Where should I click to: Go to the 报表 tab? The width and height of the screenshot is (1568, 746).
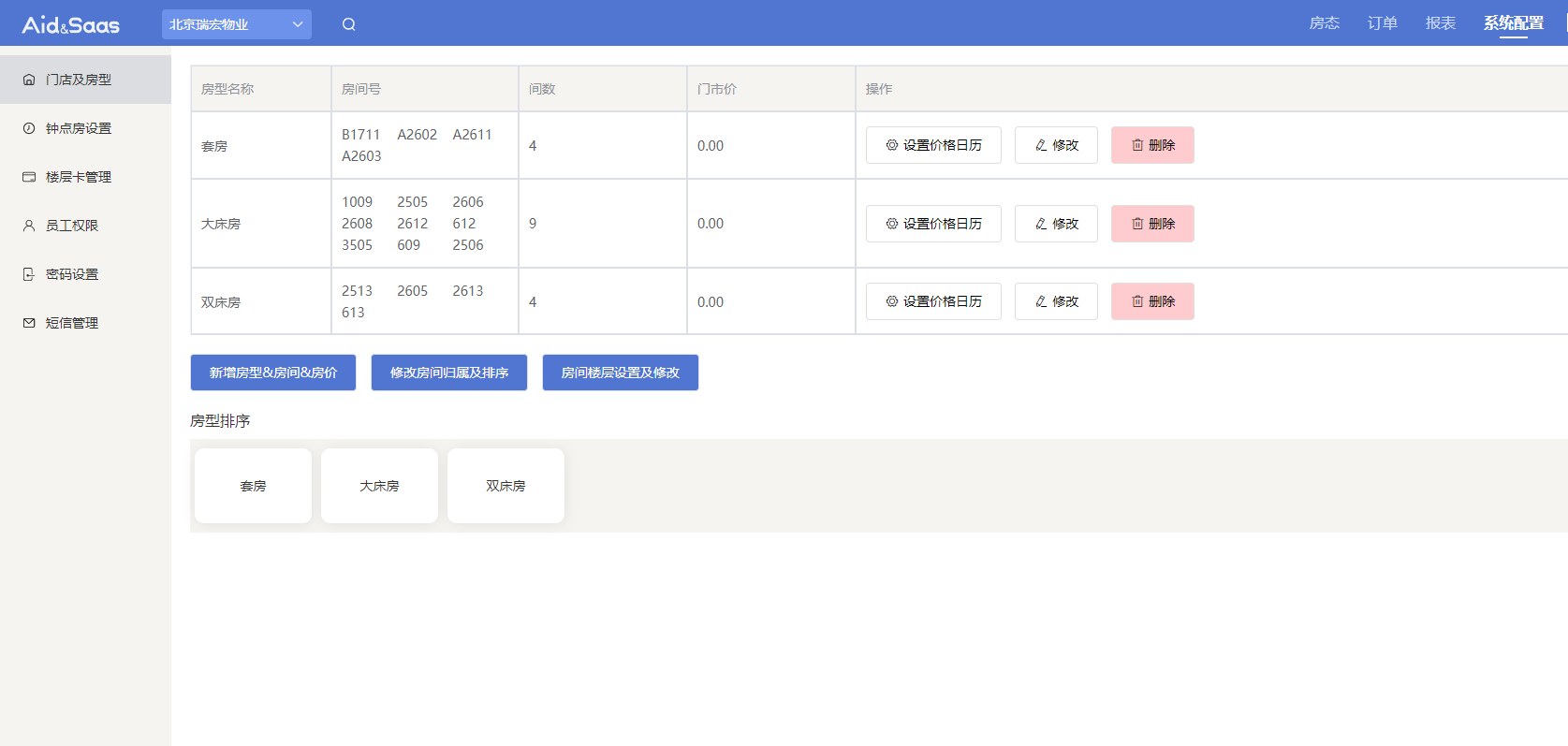[1440, 23]
